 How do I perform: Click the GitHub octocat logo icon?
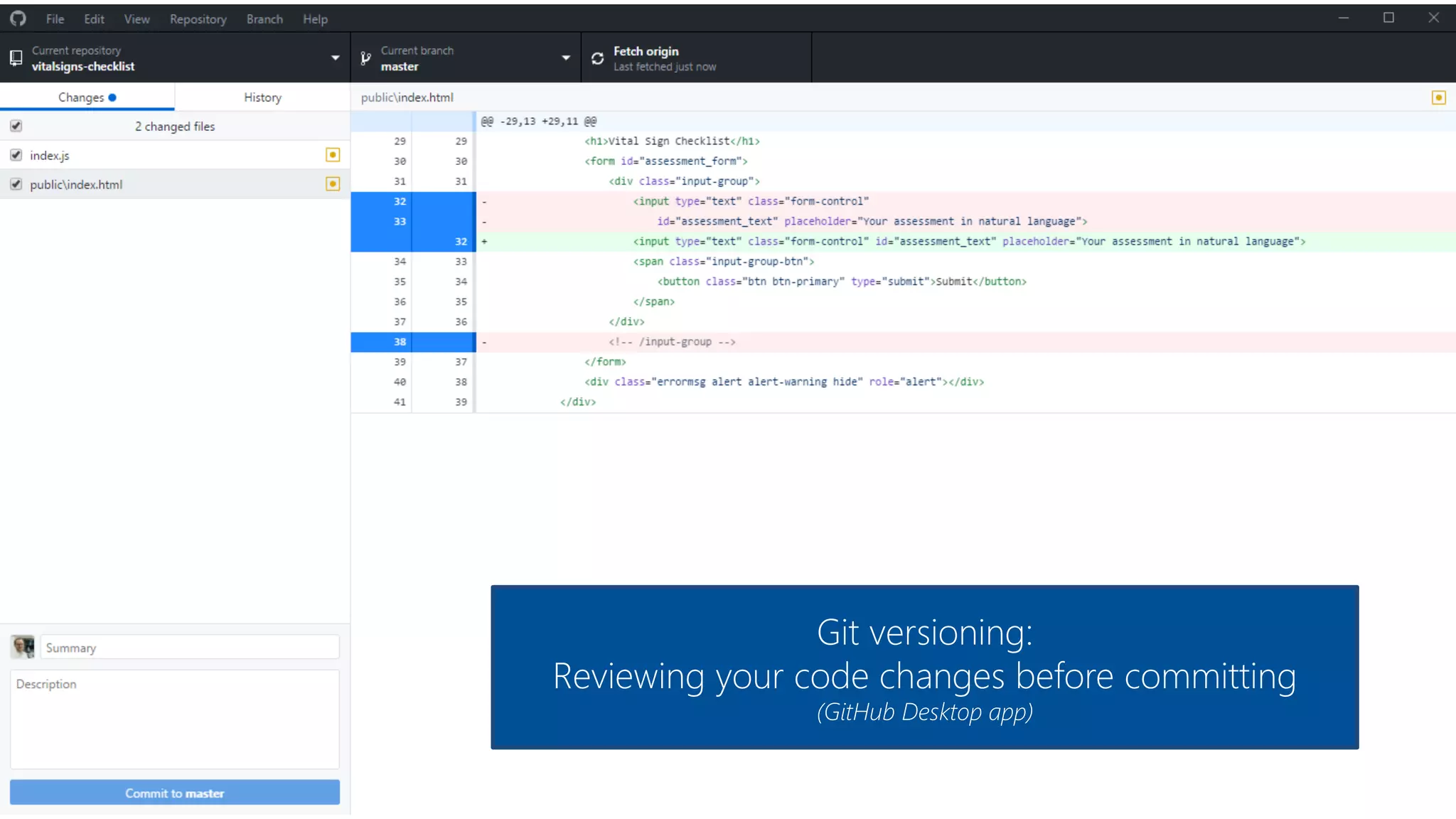click(x=18, y=18)
